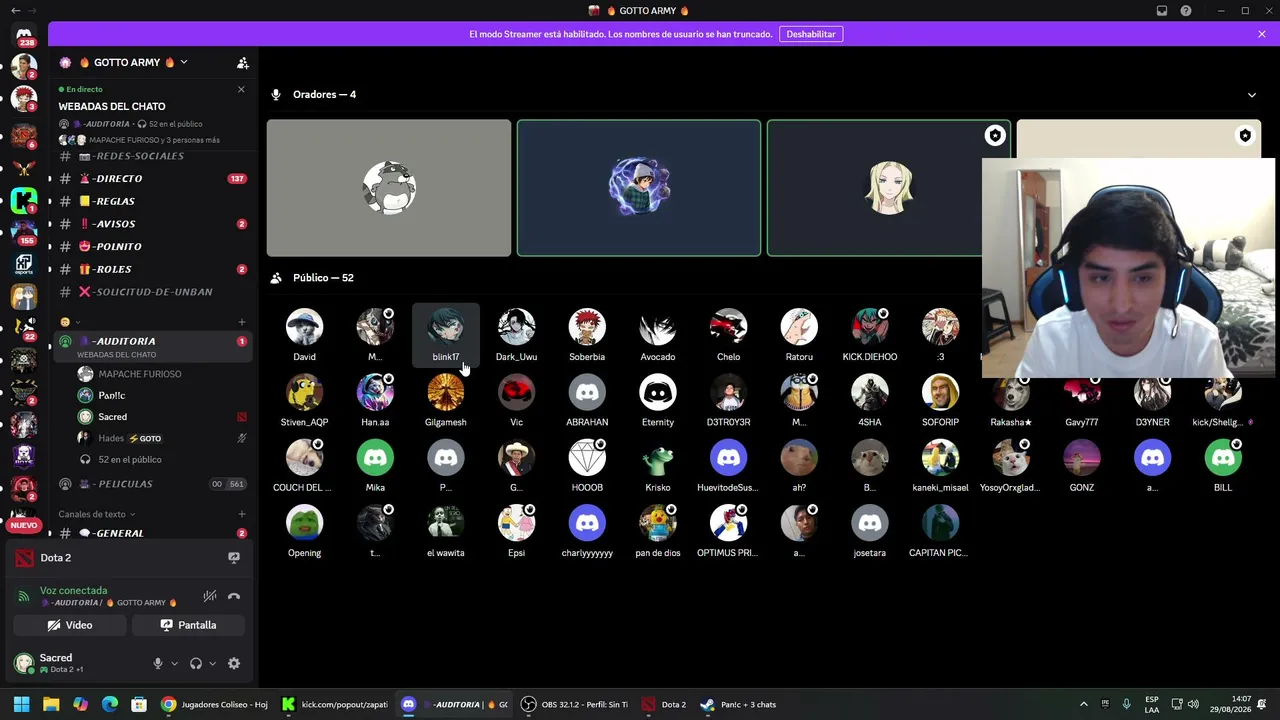
Task: Open audience member HOOOB's avatar
Action: pos(587,458)
